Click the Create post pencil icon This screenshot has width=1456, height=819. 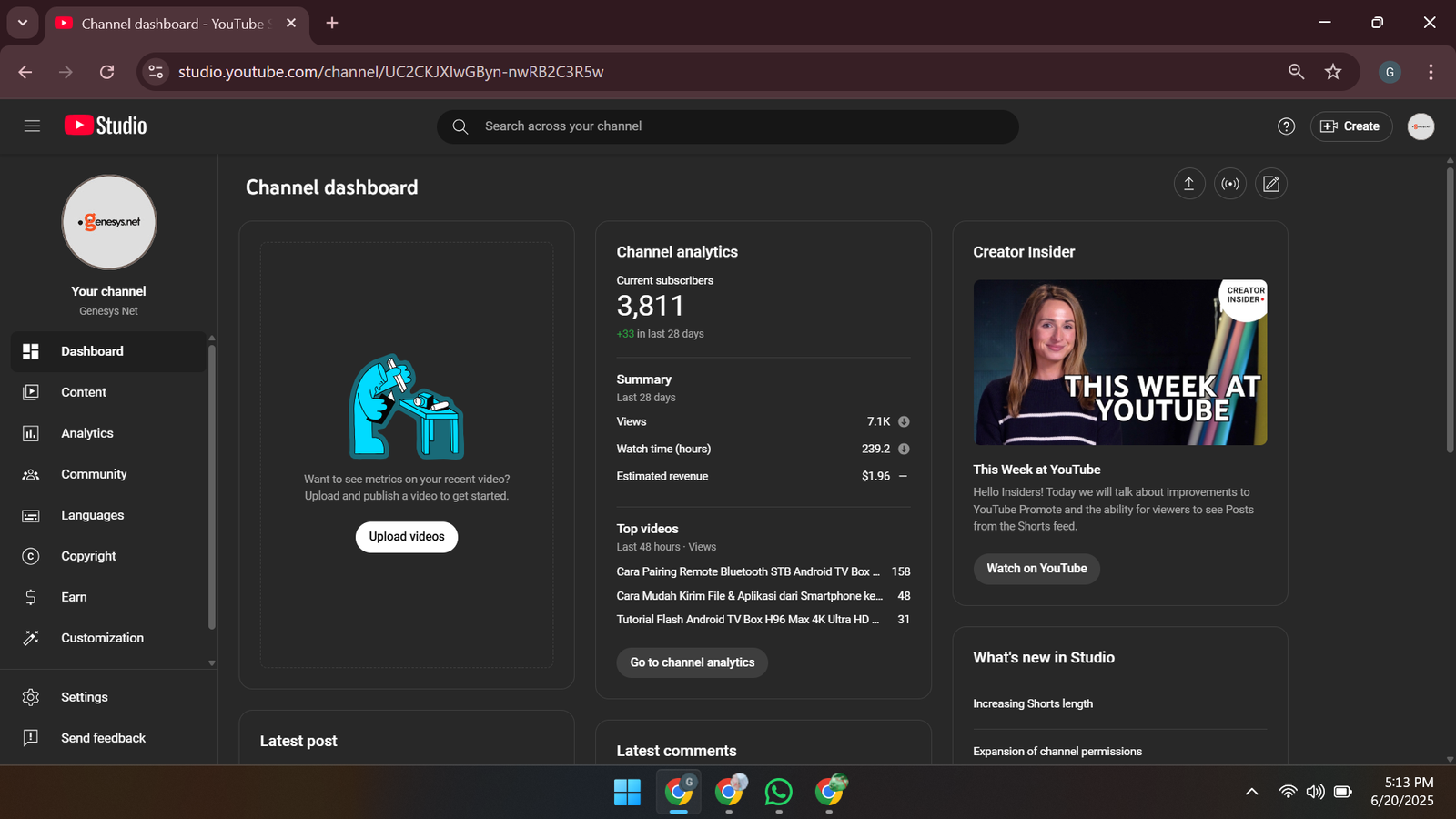click(x=1271, y=184)
